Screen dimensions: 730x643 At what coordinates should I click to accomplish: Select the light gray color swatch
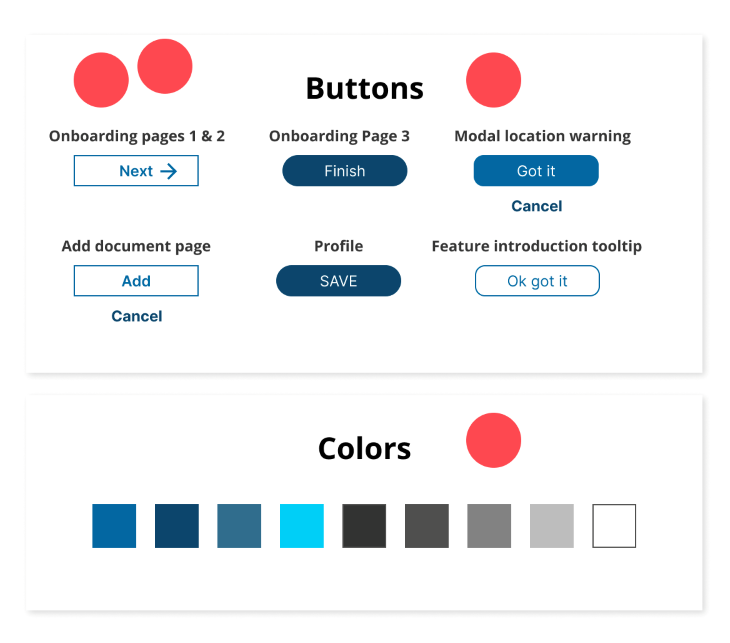point(552,526)
